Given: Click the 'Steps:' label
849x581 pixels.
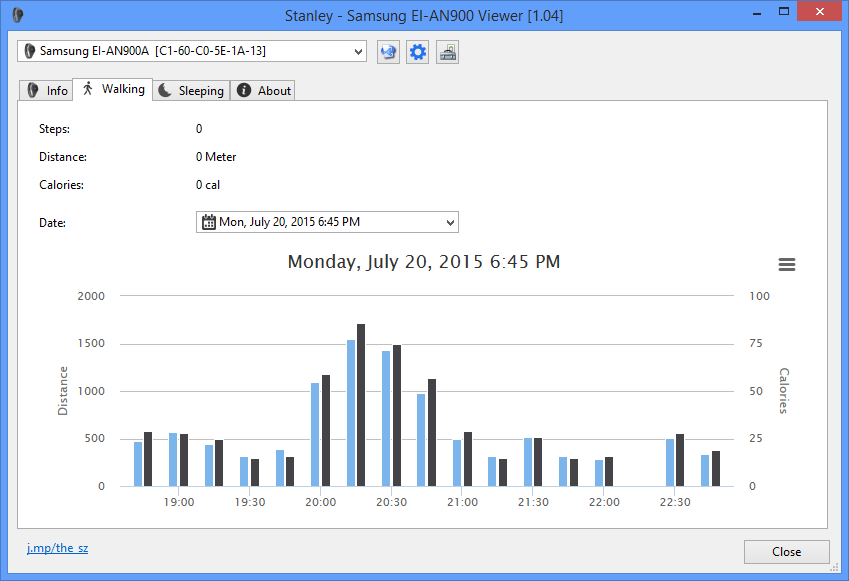Looking at the screenshot, I should 54,129.
